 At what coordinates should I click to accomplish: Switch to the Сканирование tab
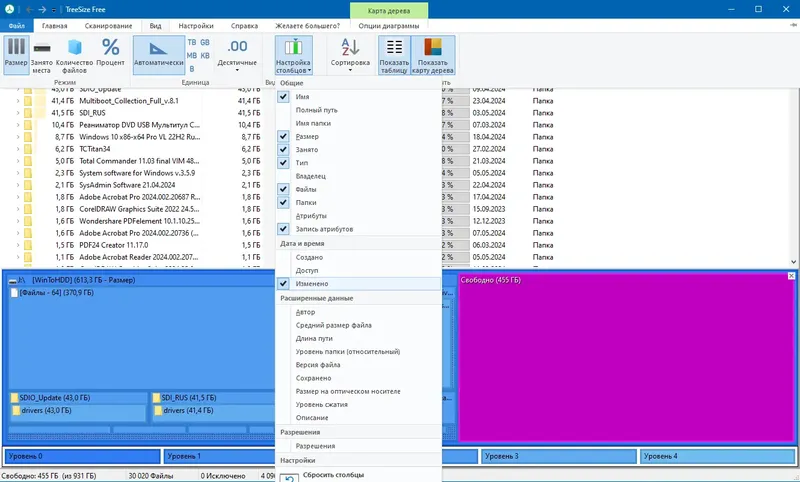108,26
